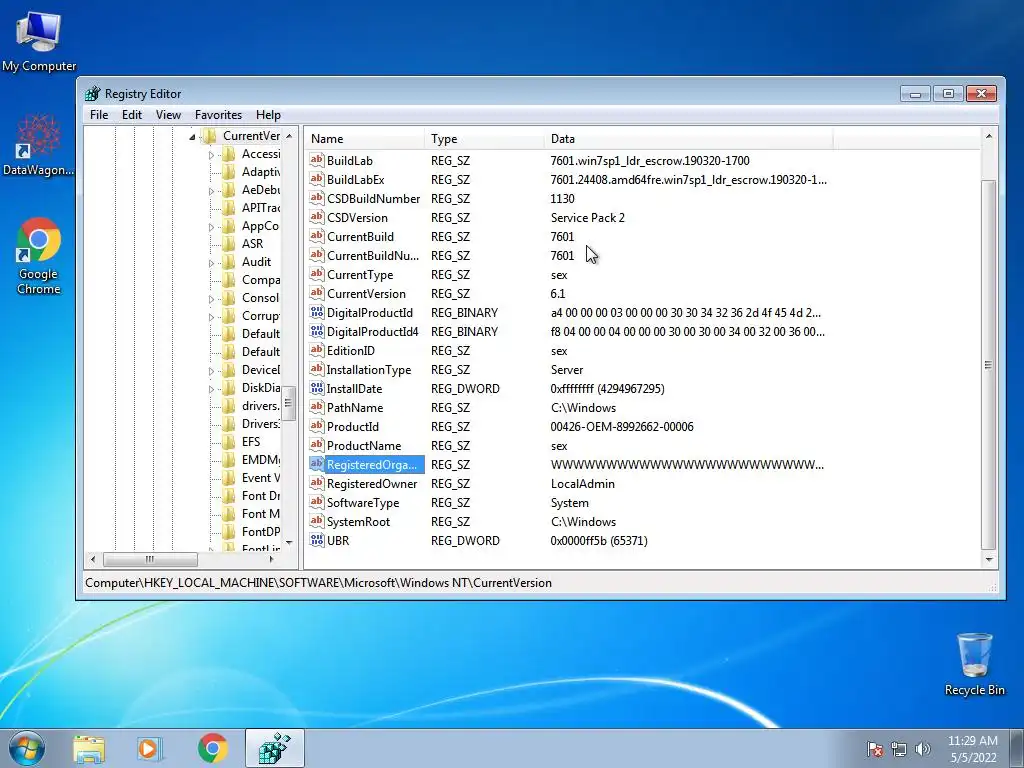The height and width of the screenshot is (768, 1024).
Task: Open DataWagon desktop shortcut
Action: [x=39, y=145]
